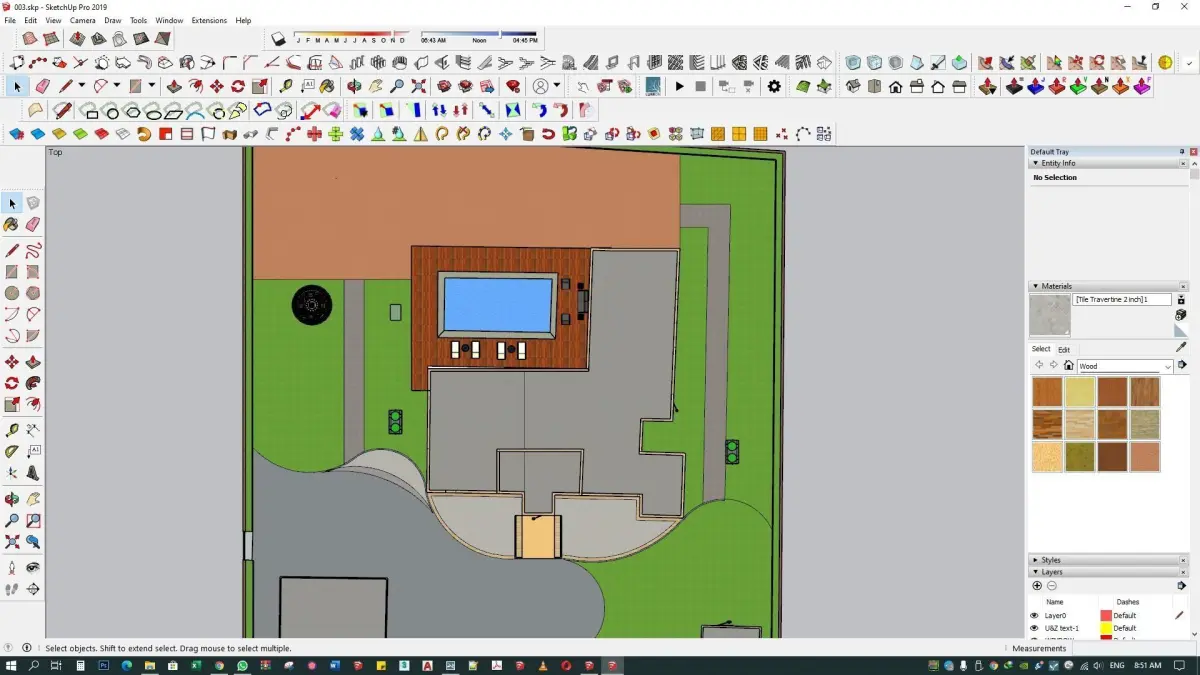
Task: Open Line tool dropdown arrow in top toolbar
Action: [81, 86]
